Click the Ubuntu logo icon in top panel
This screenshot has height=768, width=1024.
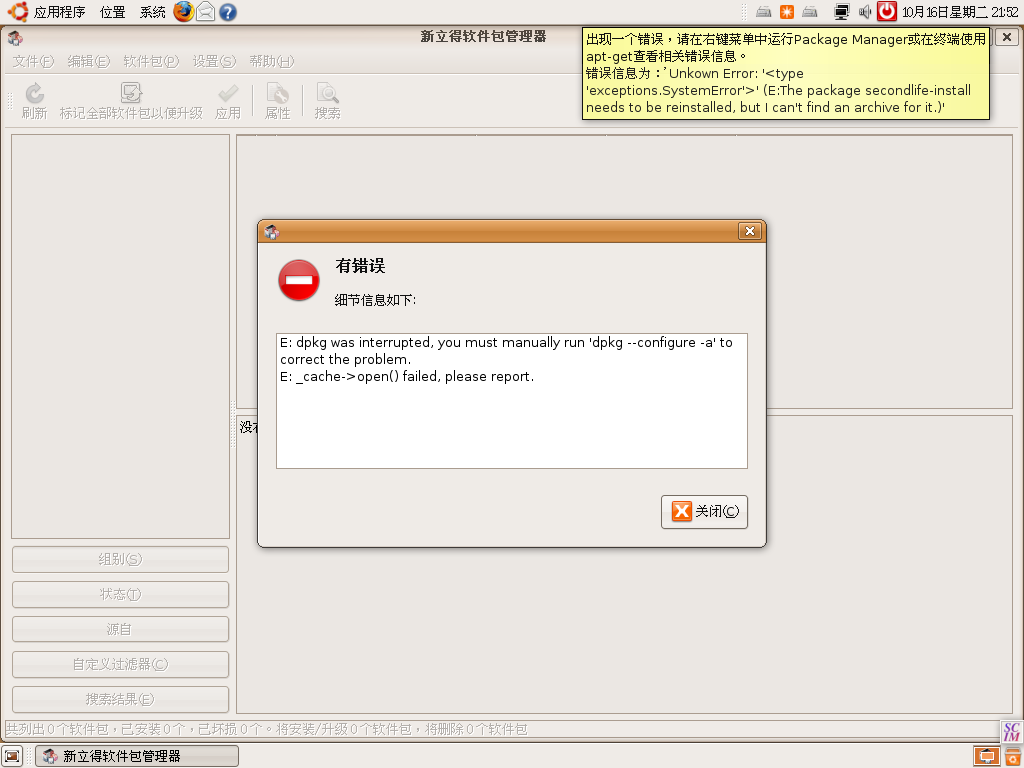pos(18,12)
